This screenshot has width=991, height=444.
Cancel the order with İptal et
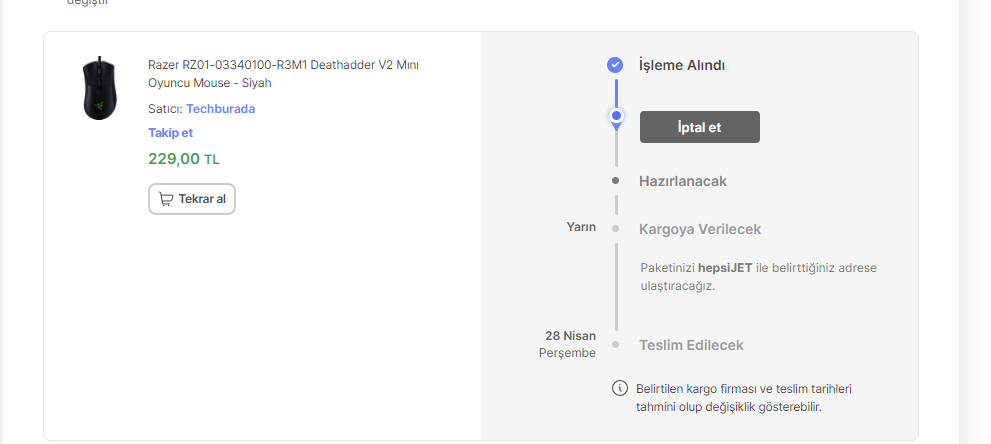tap(699, 127)
